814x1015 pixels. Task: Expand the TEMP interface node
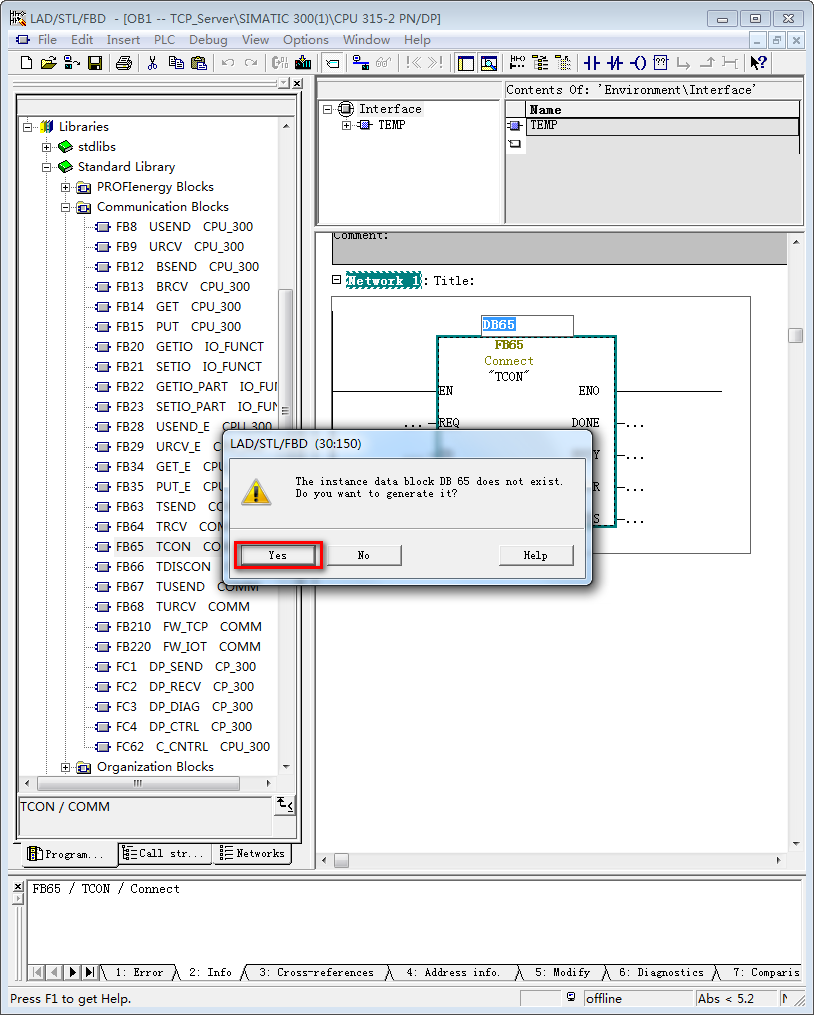pyautogui.click(x=346, y=125)
